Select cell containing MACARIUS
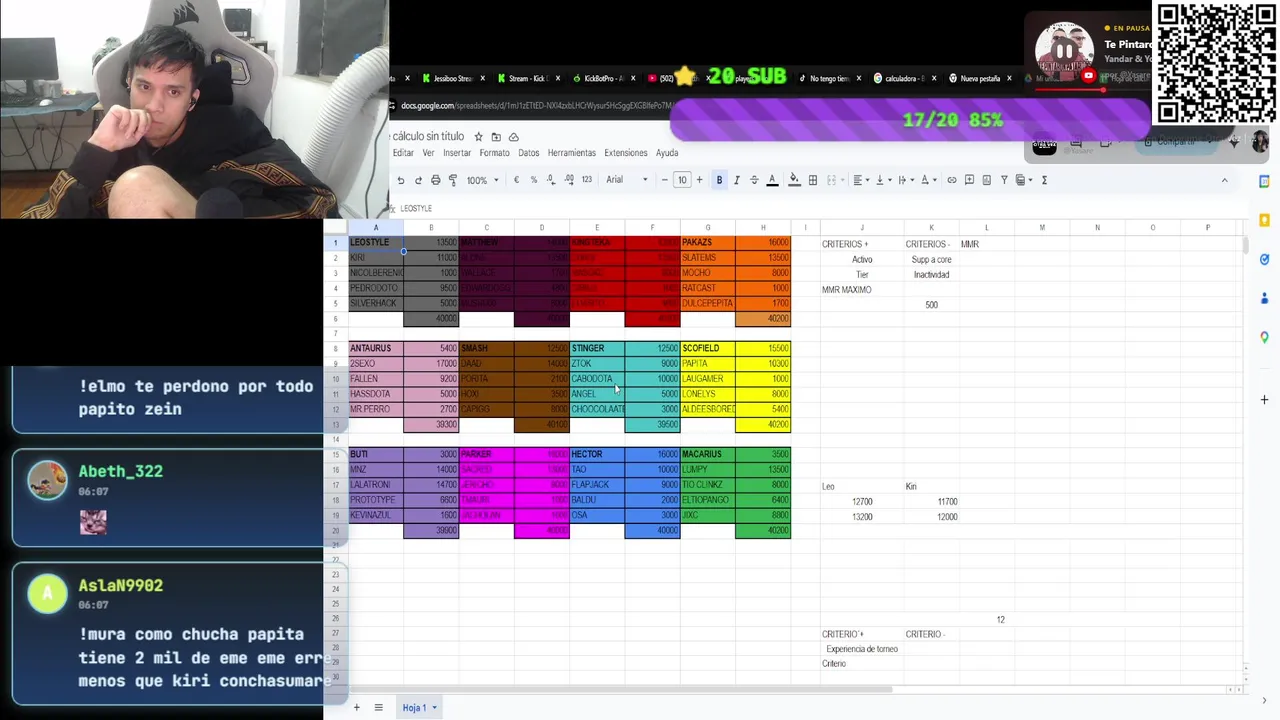The width and height of the screenshot is (1280, 720). click(707, 454)
